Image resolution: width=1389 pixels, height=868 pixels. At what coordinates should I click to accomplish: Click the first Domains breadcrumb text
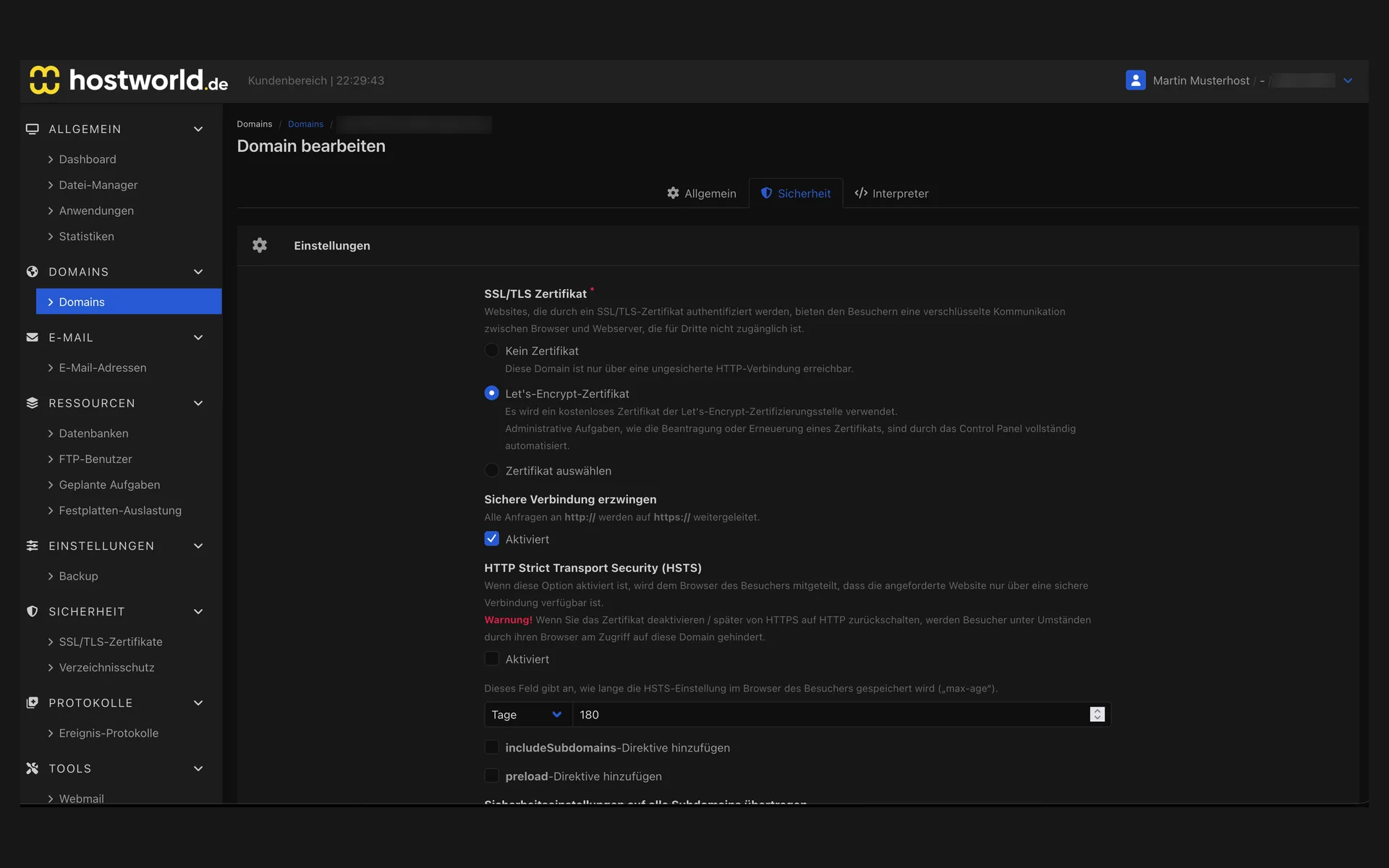[x=254, y=124]
